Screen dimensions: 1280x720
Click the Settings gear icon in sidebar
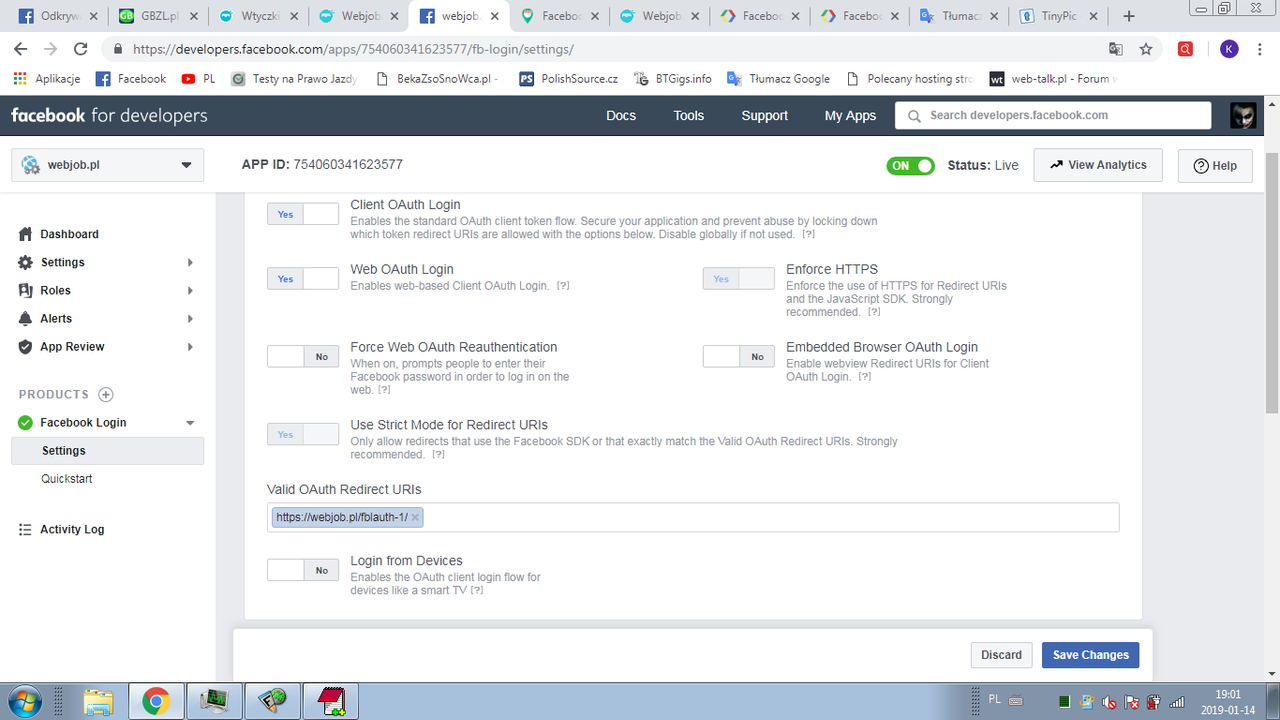(x=25, y=262)
